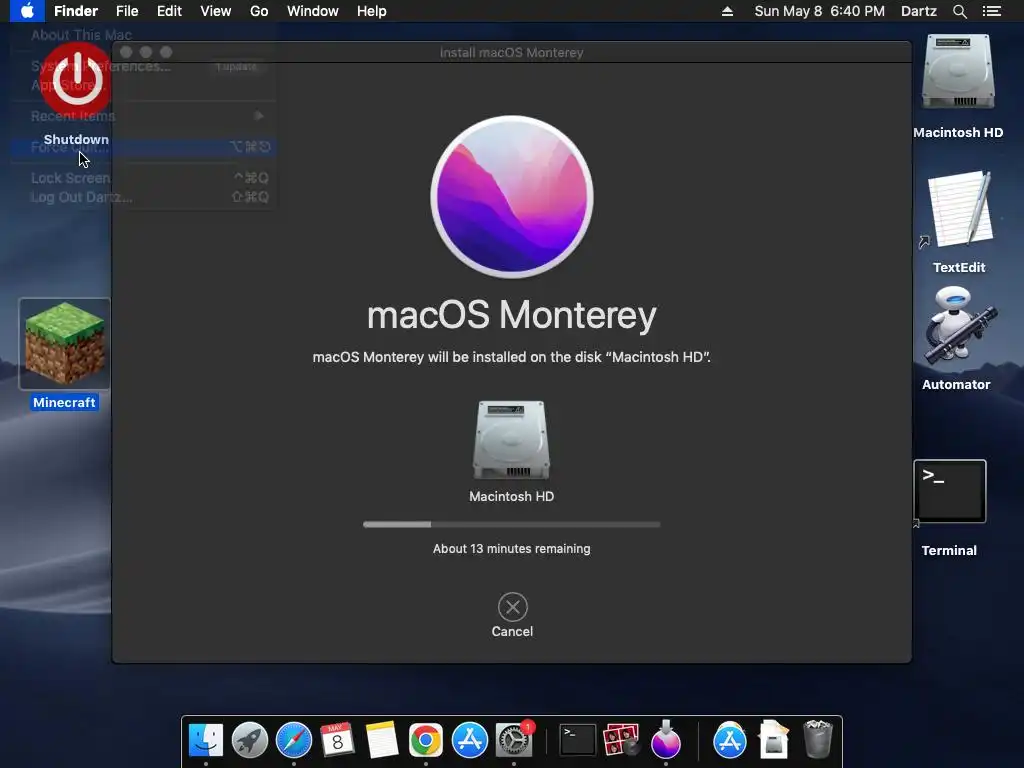1024x768 pixels.
Task: Click 'About 13 minutes remaining' text
Action: pyautogui.click(x=511, y=549)
